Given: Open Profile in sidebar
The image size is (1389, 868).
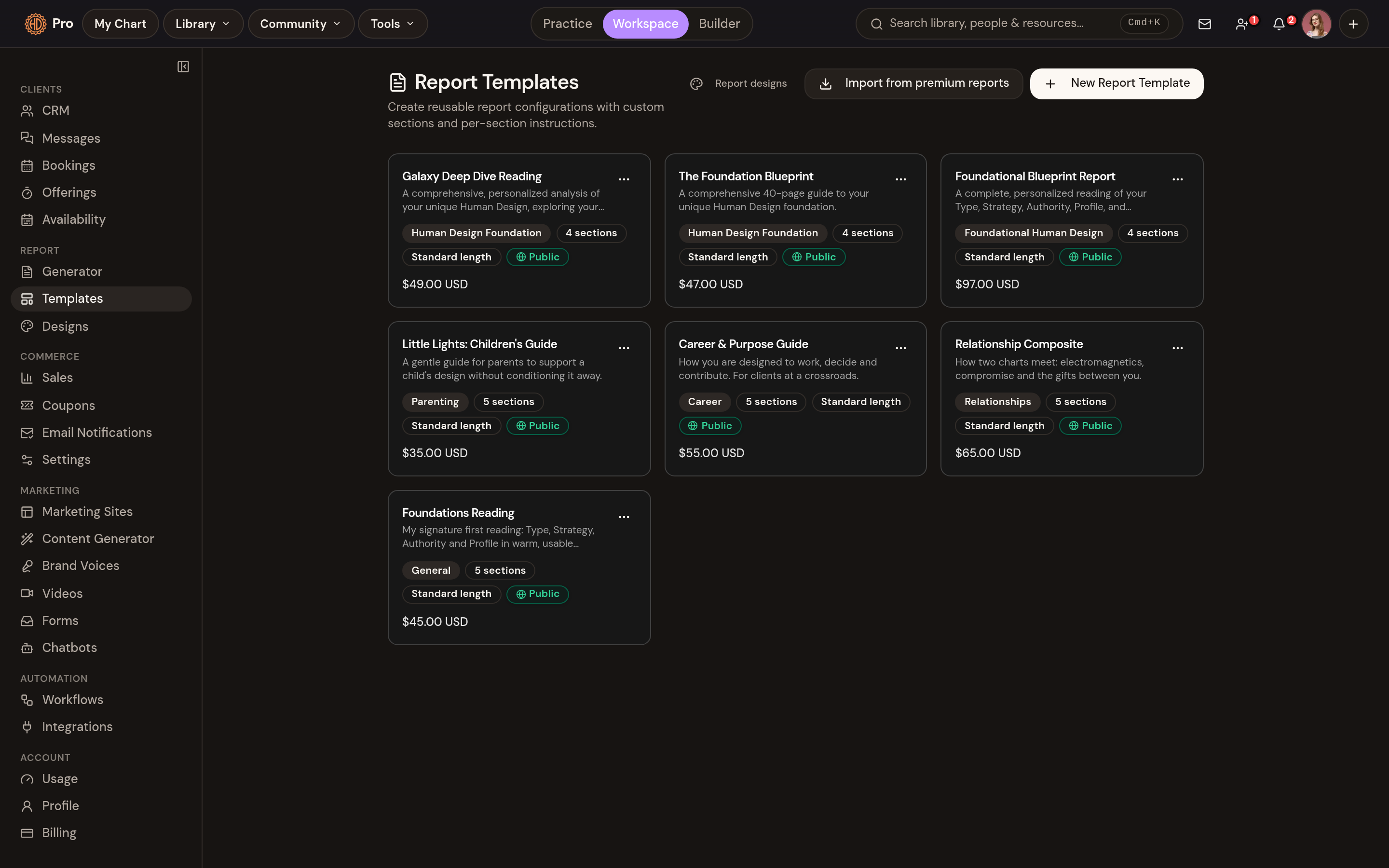Looking at the screenshot, I should (101, 805).
